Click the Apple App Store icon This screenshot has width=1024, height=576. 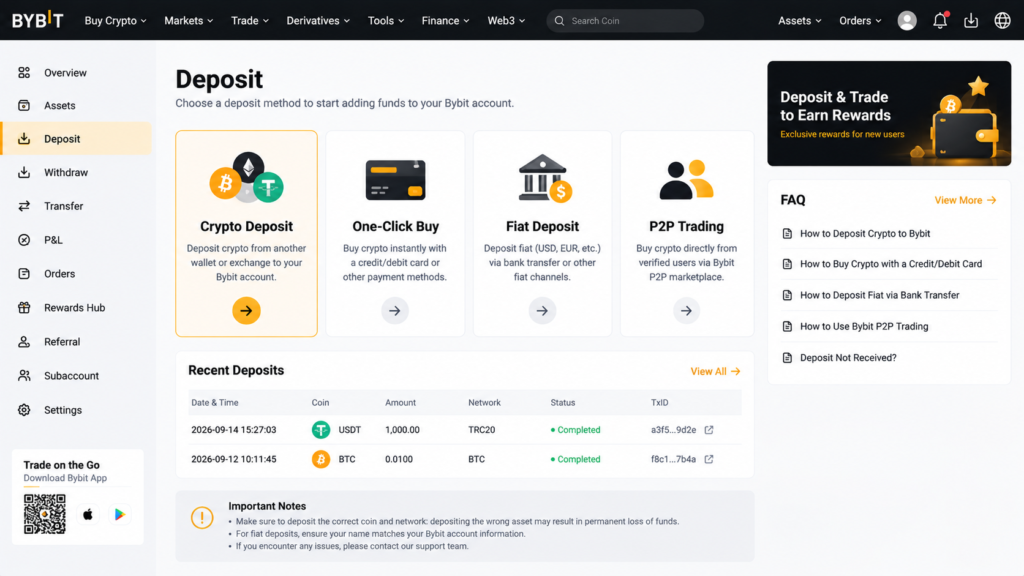(88, 515)
